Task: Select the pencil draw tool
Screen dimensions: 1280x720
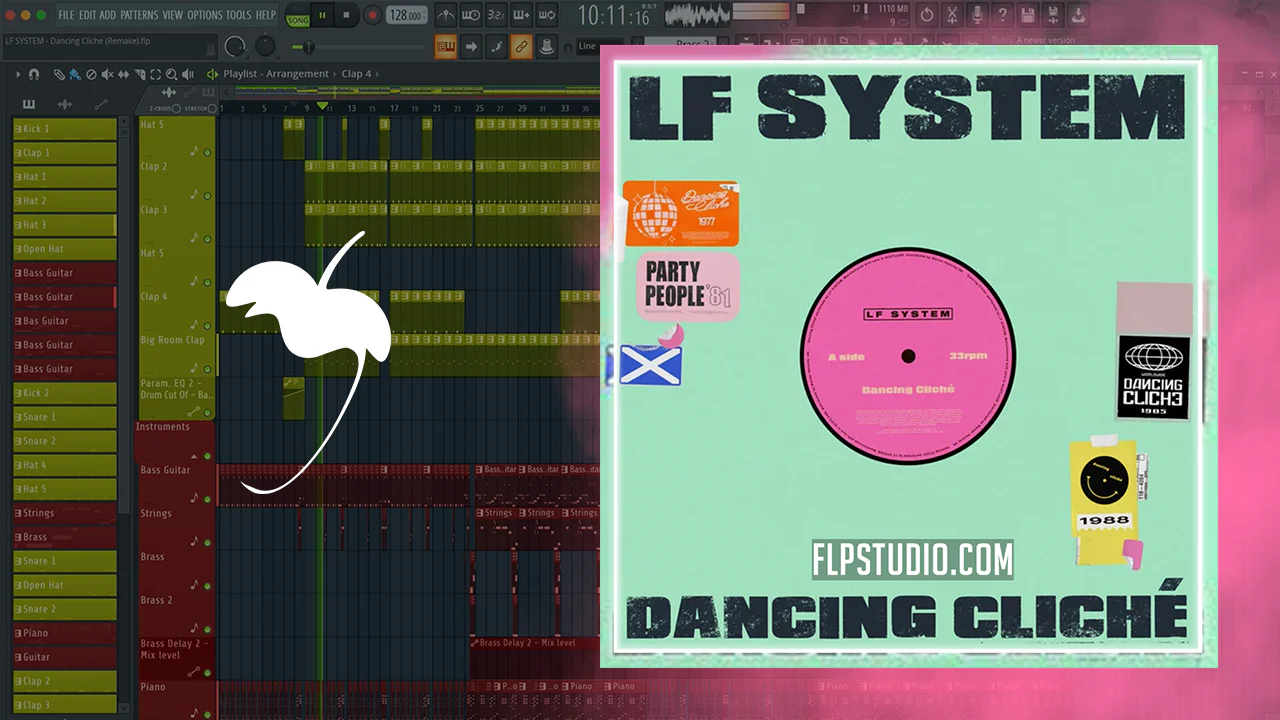Action: click(59, 74)
